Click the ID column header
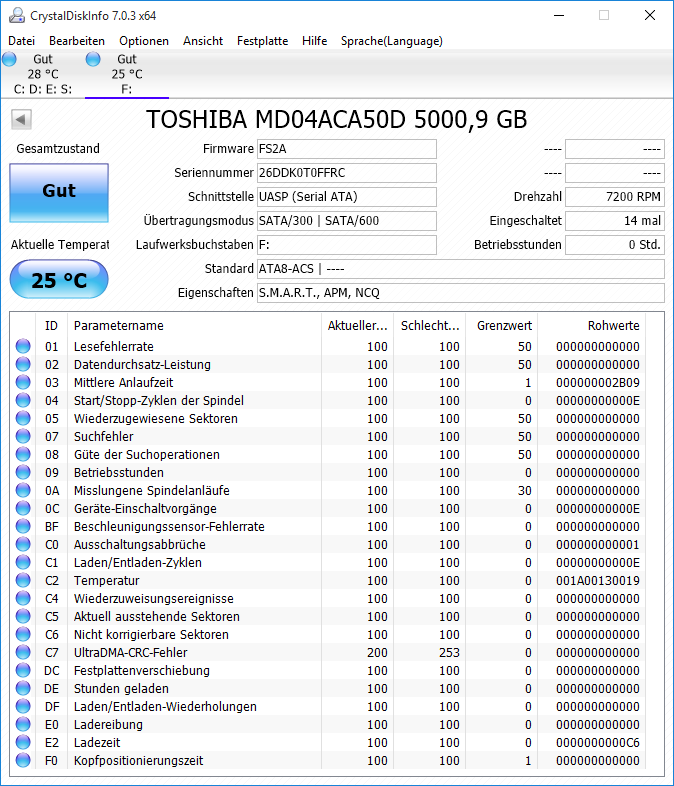674x786 pixels. 51,326
